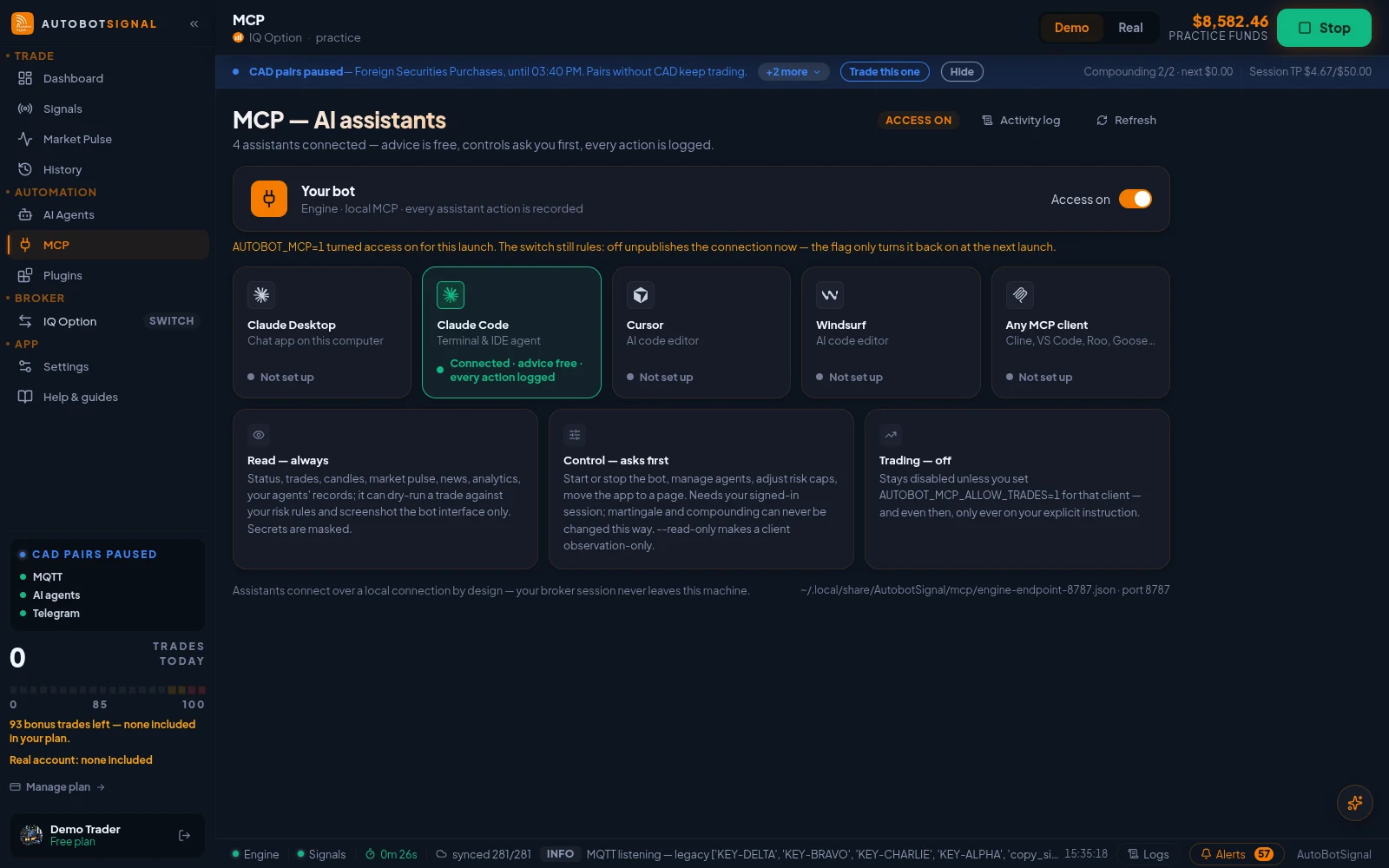Open Settings in the sidebar
This screenshot has height=868, width=1389.
coord(108,366)
